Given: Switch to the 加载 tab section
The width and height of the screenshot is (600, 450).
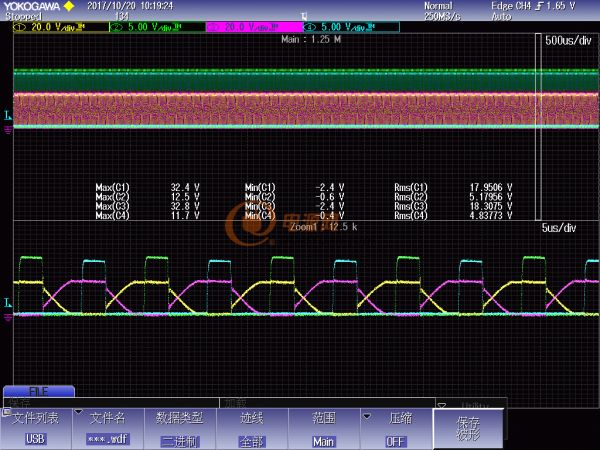Looking at the screenshot, I should point(327,403).
